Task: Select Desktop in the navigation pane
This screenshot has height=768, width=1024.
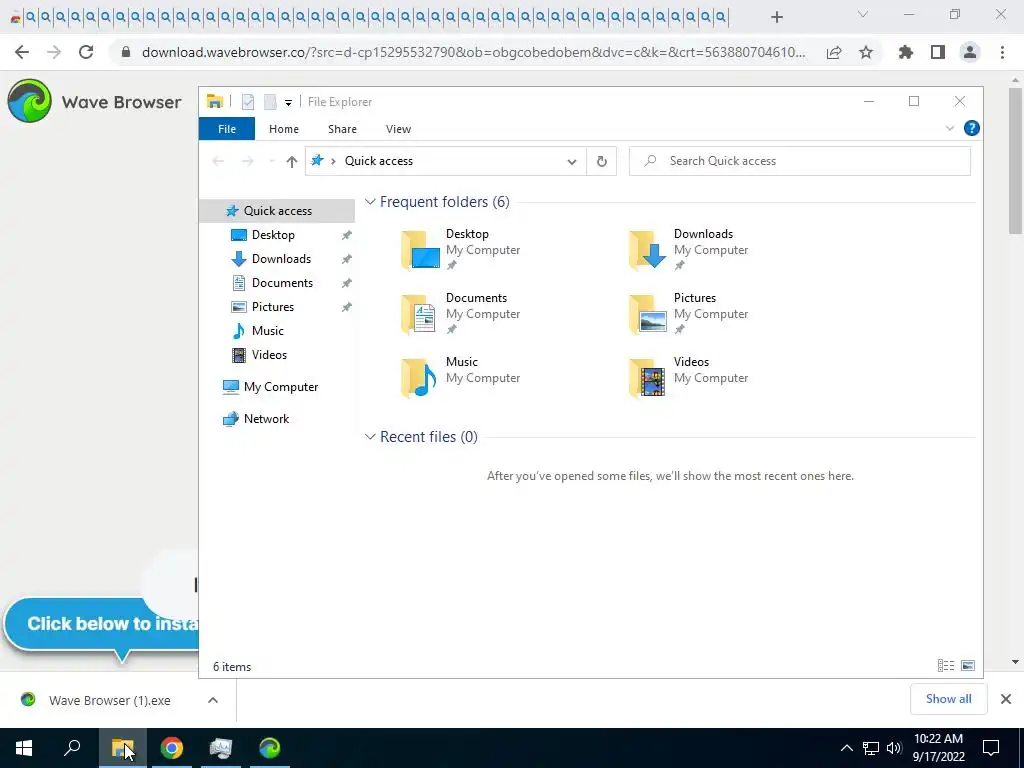Action: click(x=273, y=235)
